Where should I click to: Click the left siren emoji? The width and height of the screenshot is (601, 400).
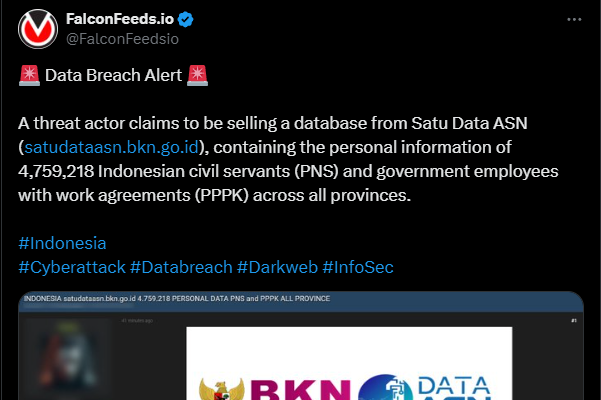[28, 76]
